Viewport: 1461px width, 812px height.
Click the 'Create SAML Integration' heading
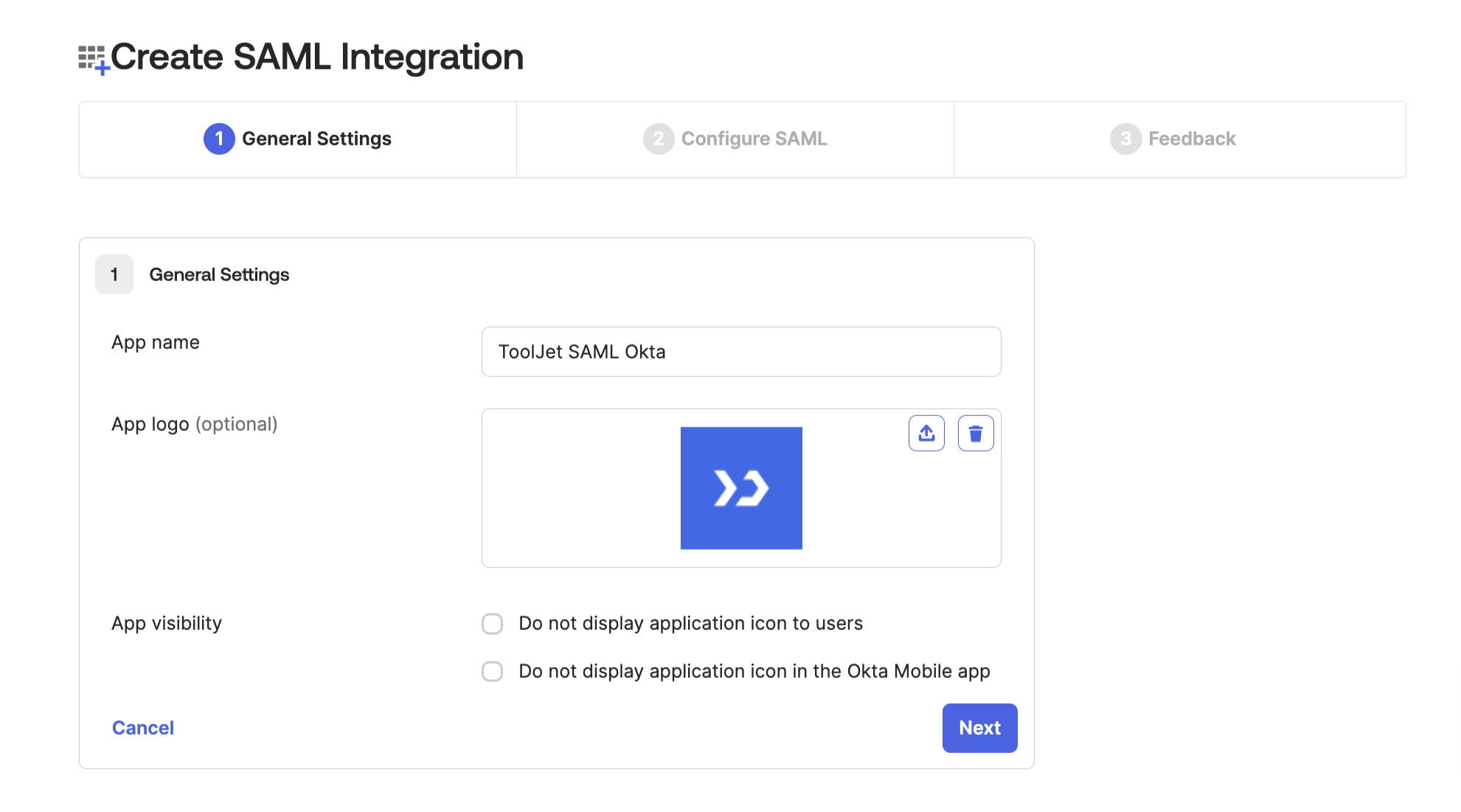[317, 57]
